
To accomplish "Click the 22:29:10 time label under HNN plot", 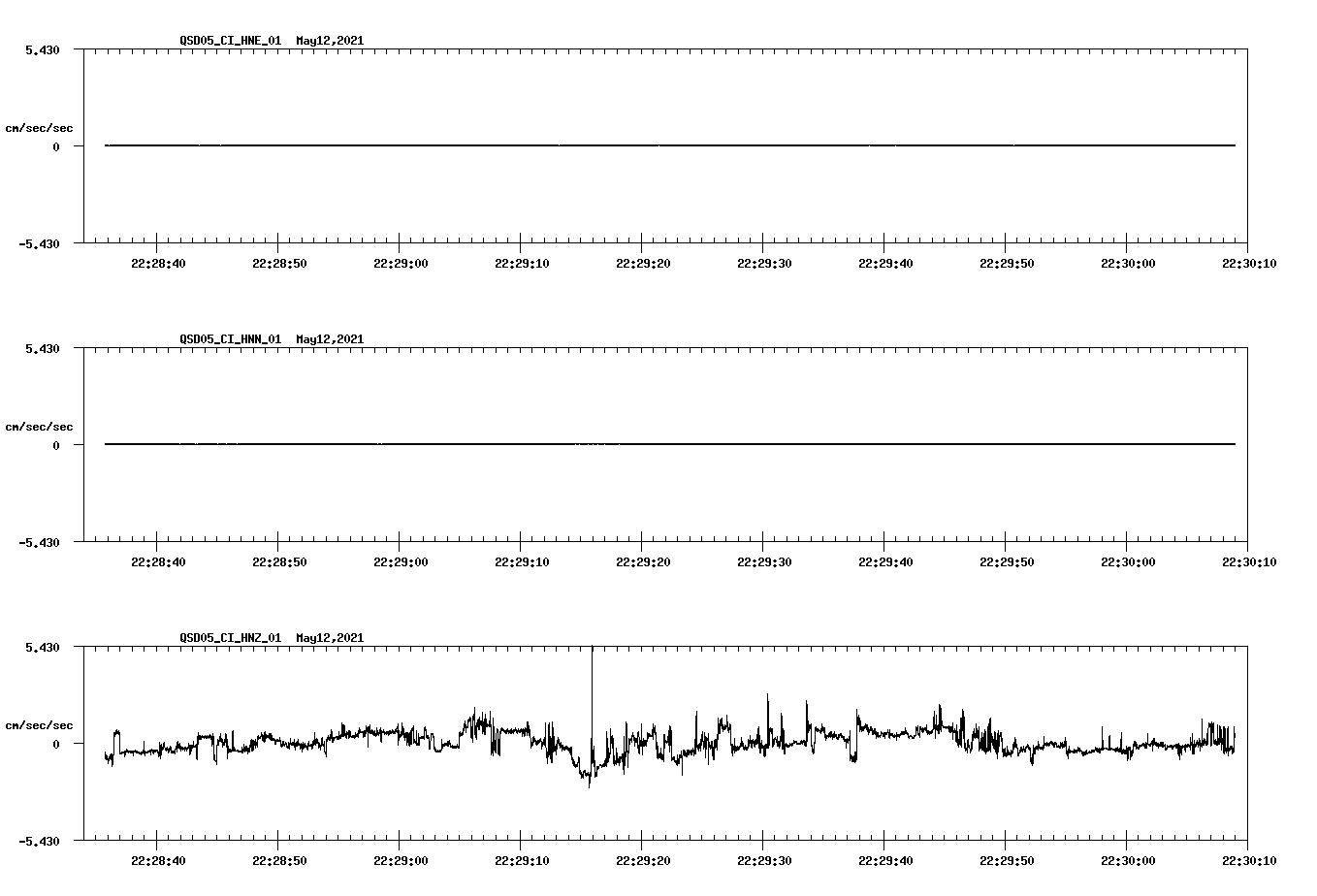I will [x=522, y=561].
